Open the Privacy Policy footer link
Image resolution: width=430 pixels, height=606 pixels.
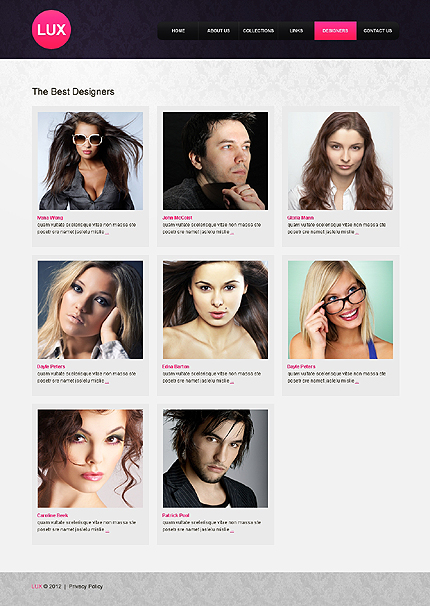tap(86, 586)
